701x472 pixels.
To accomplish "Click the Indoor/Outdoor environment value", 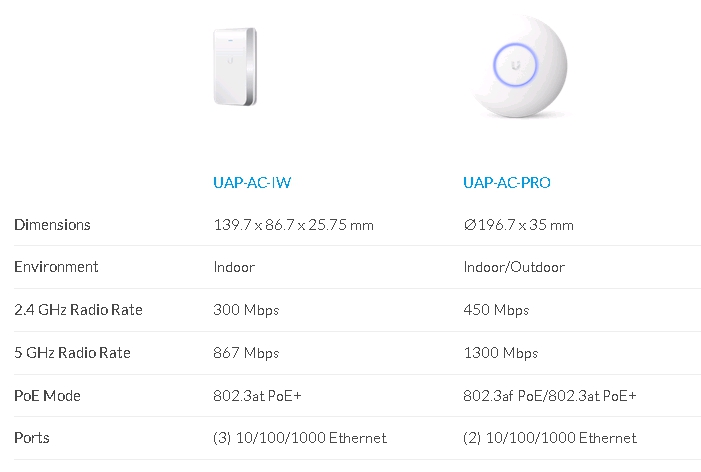I will 514,267.
